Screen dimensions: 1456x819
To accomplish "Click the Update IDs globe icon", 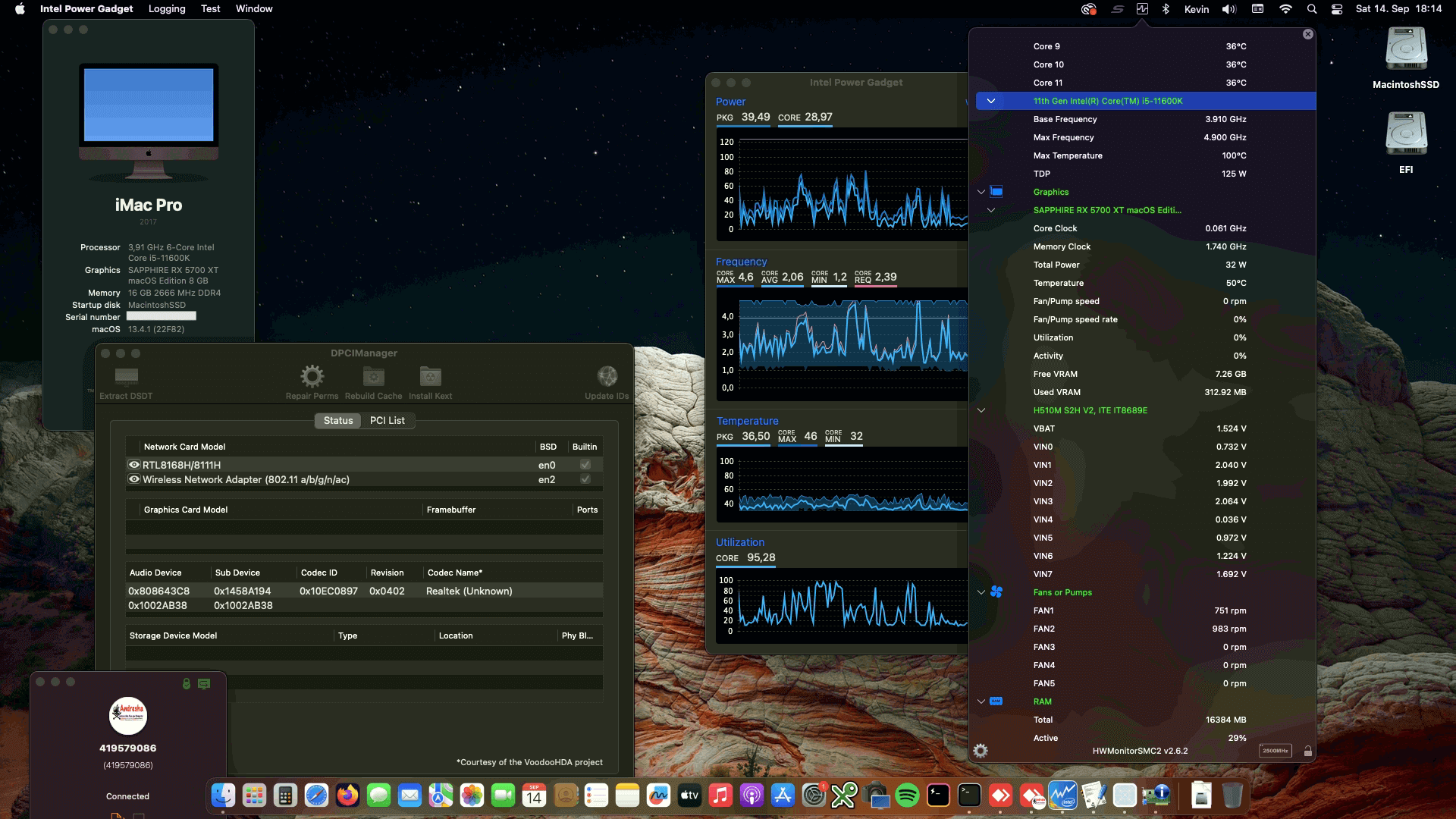I will (607, 376).
